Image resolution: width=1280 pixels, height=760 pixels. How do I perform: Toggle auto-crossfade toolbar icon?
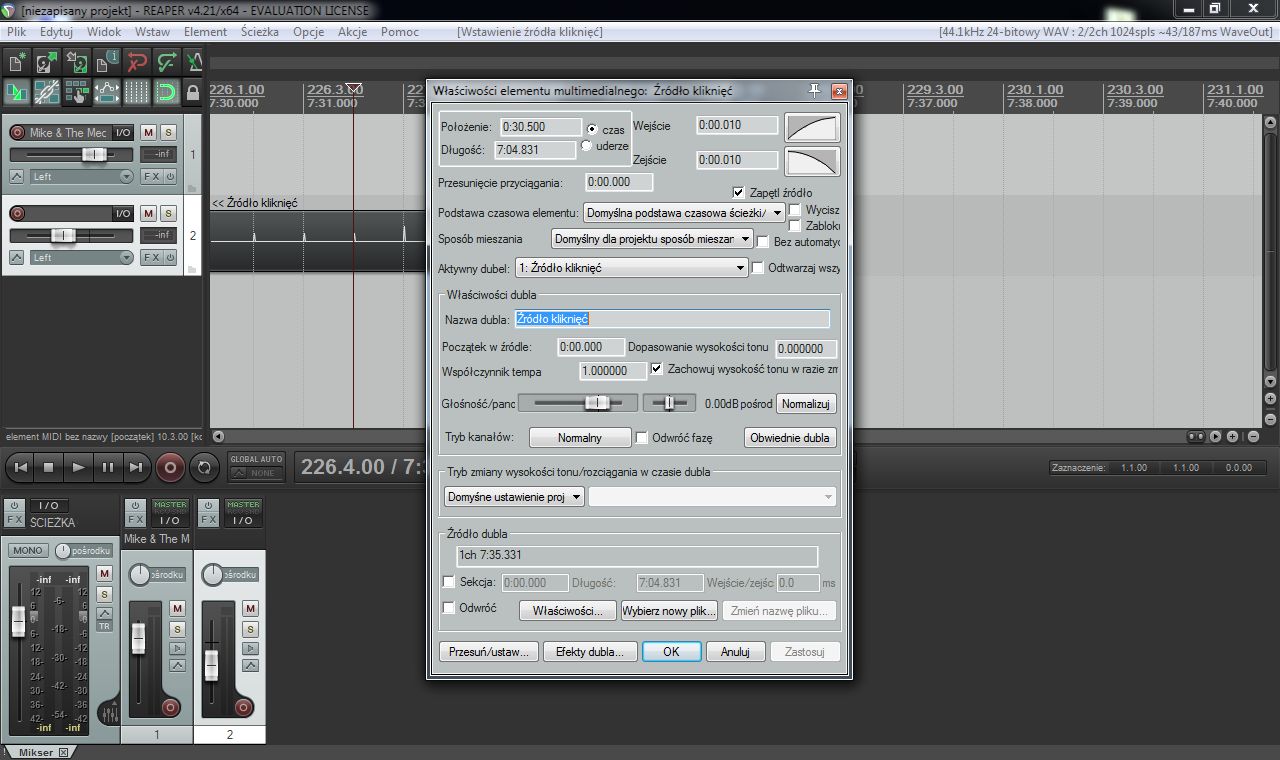coord(16,92)
